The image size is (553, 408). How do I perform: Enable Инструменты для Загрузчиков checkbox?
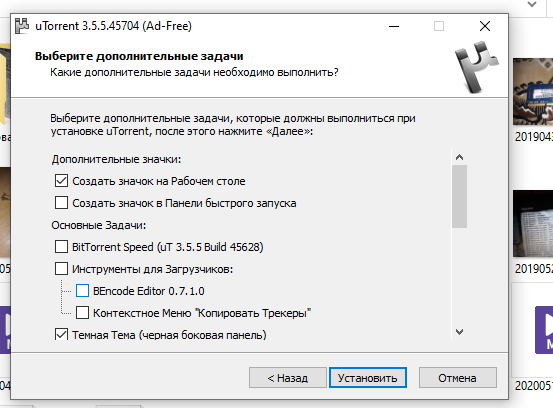click(61, 269)
